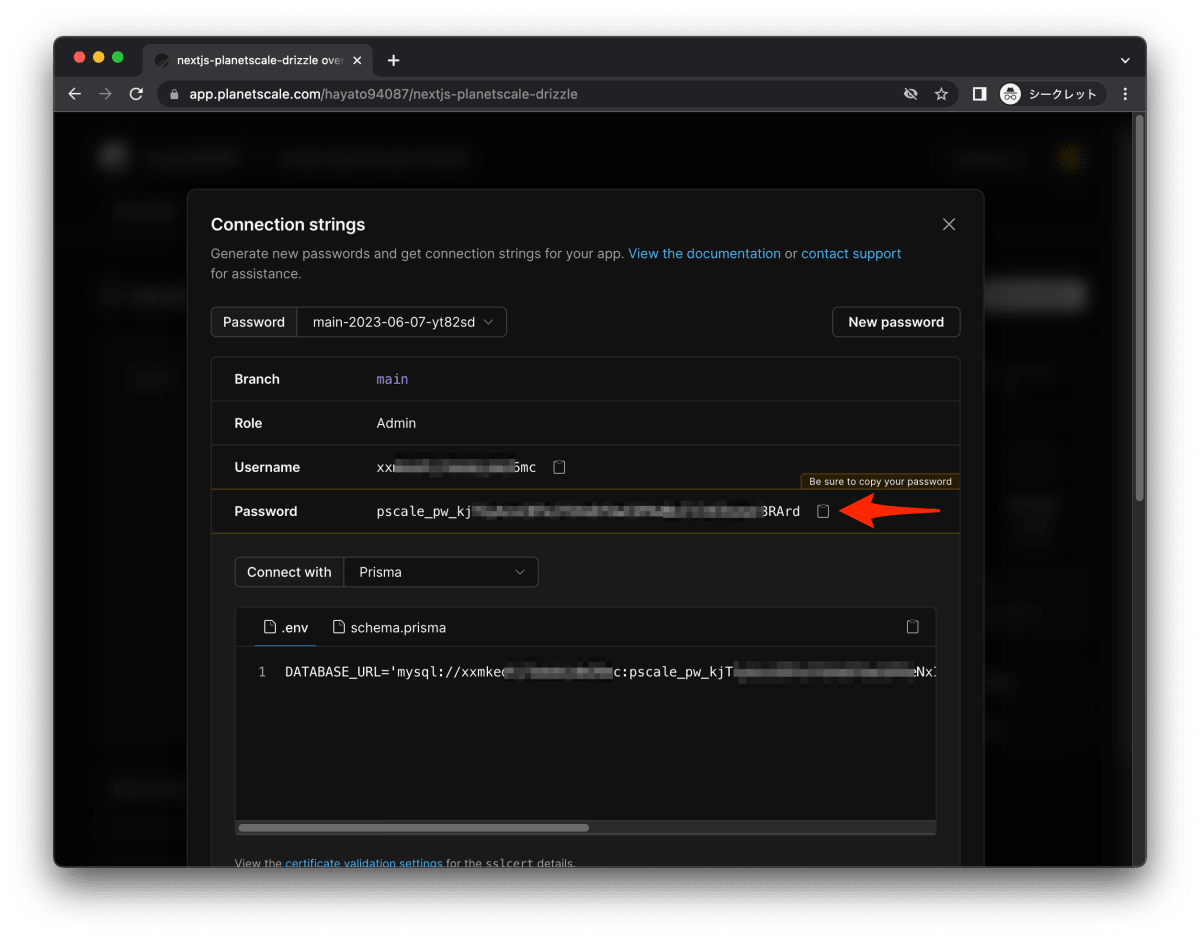Open the incognito profile indicator
1200x938 pixels.
tap(1052, 94)
